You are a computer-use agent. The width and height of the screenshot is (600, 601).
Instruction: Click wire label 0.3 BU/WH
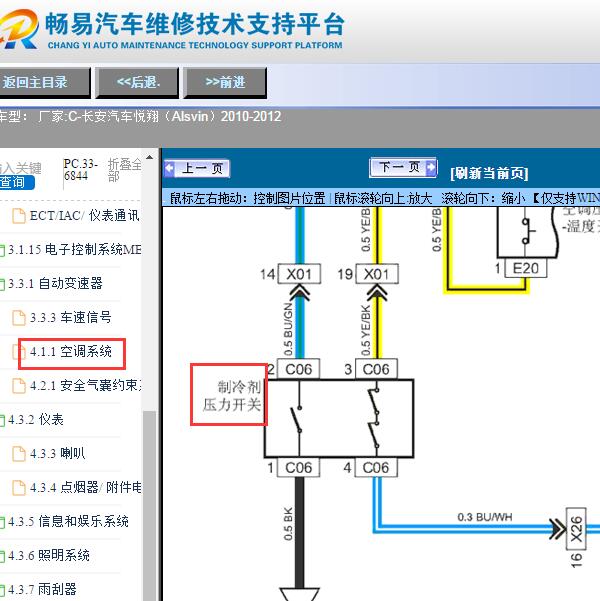[x=485, y=517]
